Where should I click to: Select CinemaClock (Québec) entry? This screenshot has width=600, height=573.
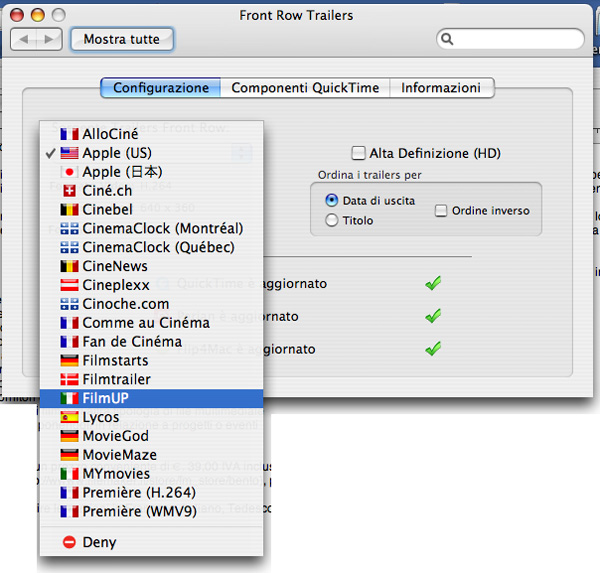(x=152, y=247)
